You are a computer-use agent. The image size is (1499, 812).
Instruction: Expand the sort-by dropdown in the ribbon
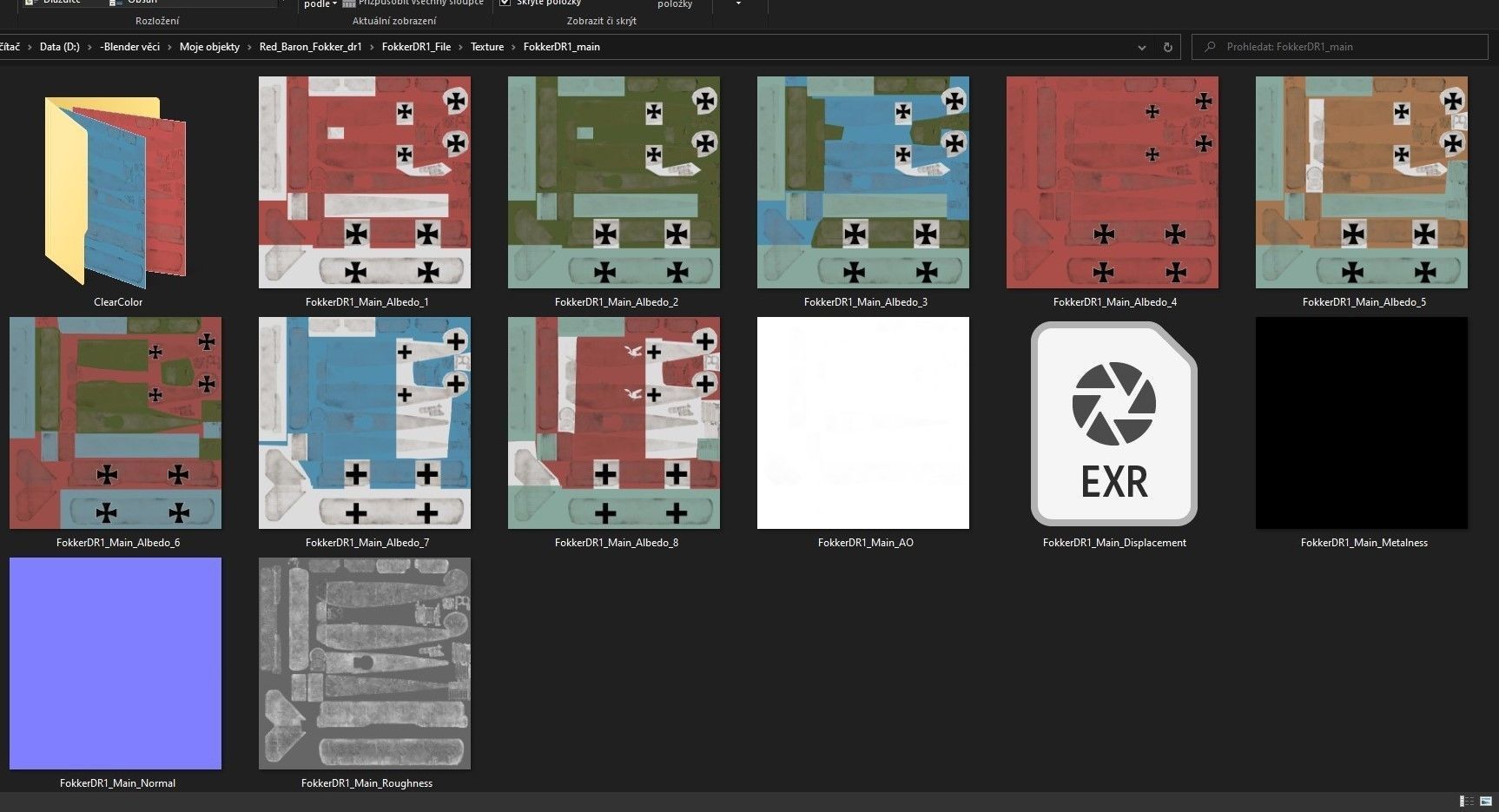(x=319, y=4)
